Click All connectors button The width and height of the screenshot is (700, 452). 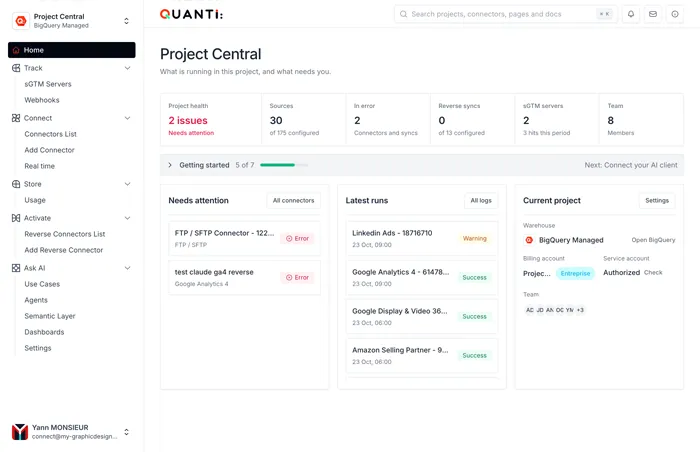point(293,201)
